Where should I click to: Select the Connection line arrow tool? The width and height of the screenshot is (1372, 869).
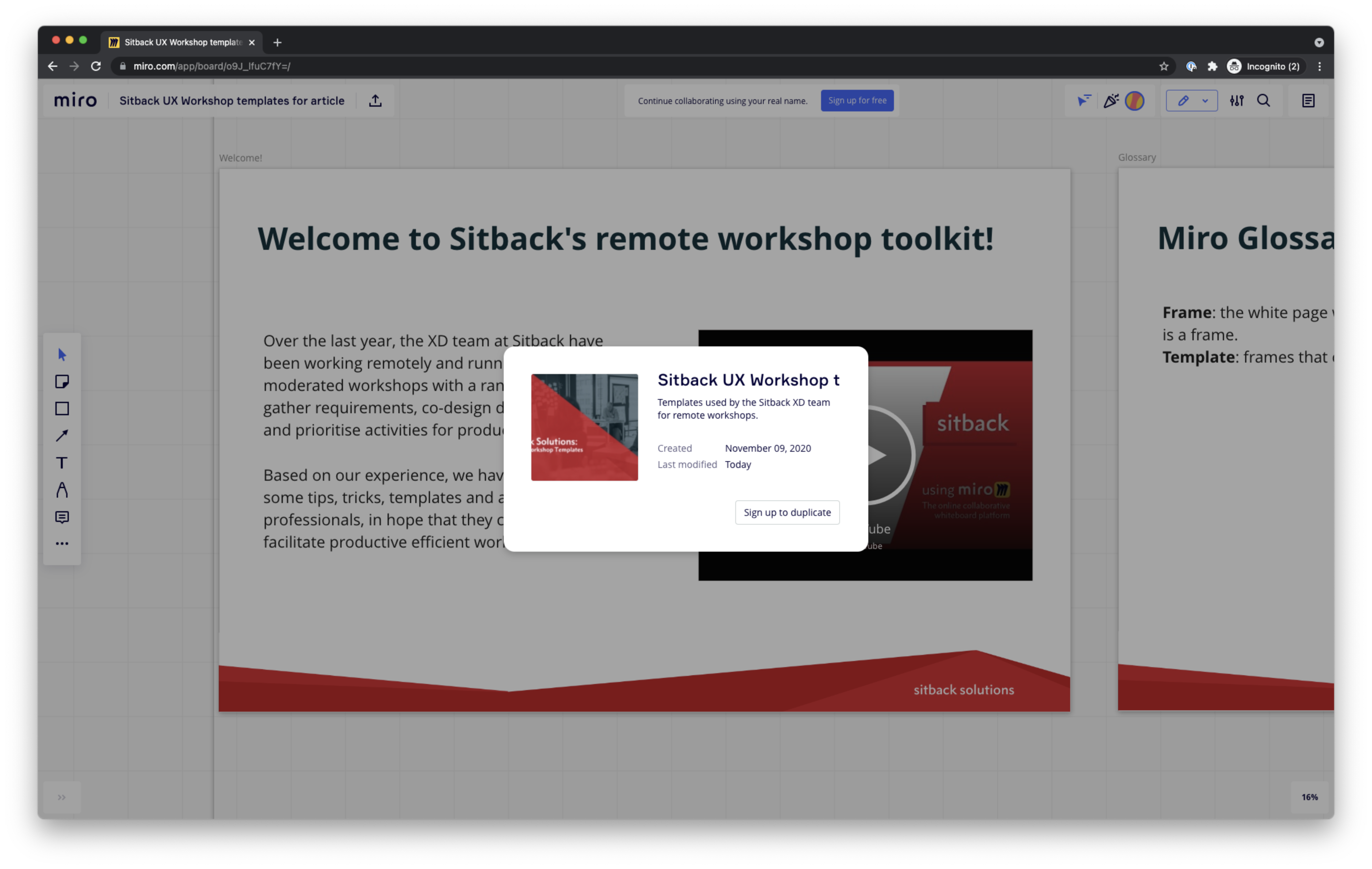coord(62,436)
